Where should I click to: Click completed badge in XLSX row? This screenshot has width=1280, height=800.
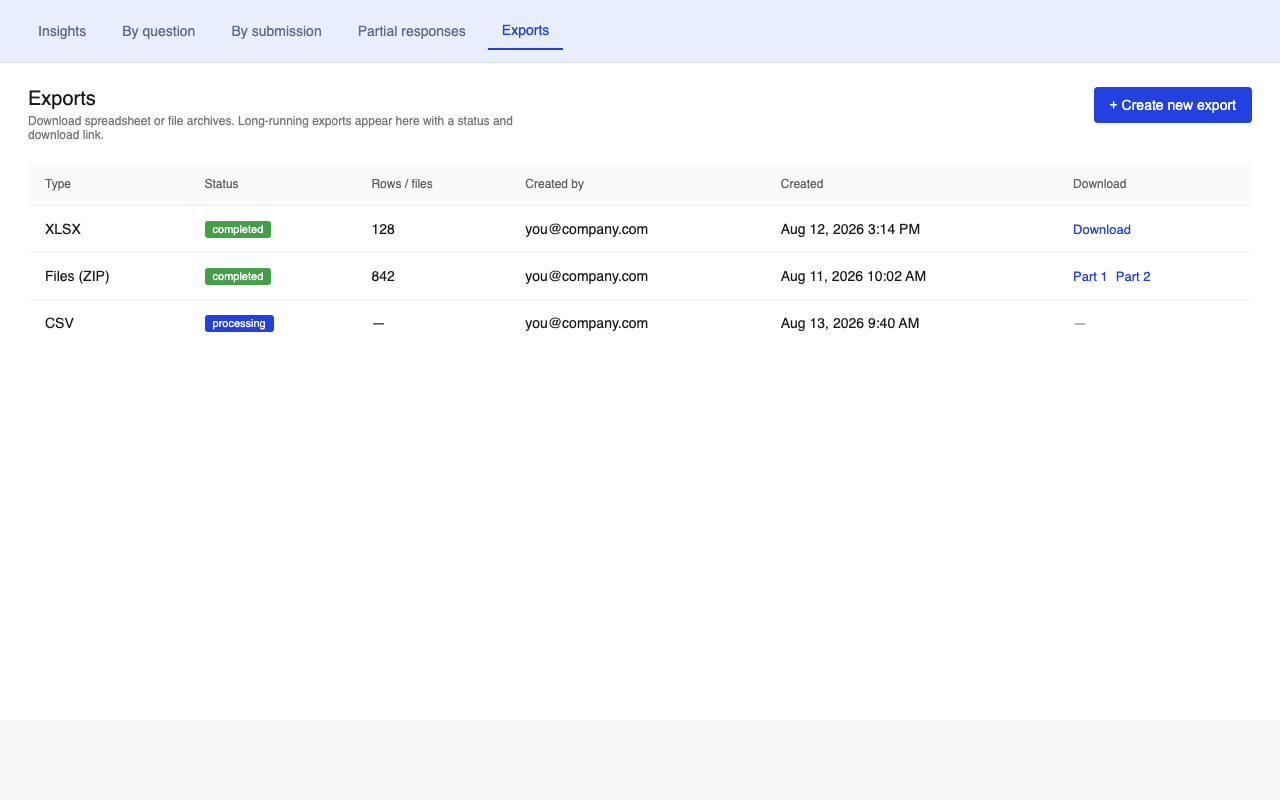[238, 229]
